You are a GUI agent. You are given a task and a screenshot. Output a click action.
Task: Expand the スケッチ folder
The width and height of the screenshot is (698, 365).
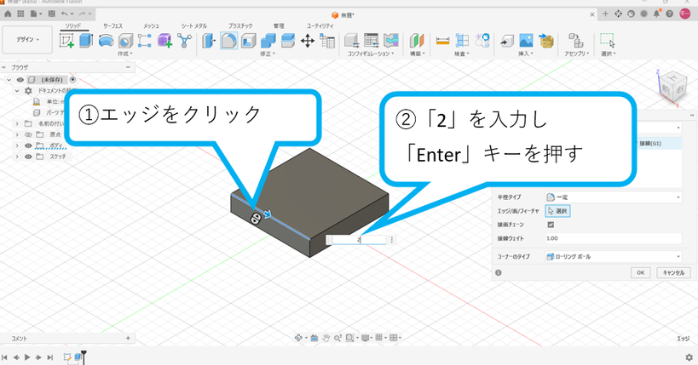coord(17,157)
